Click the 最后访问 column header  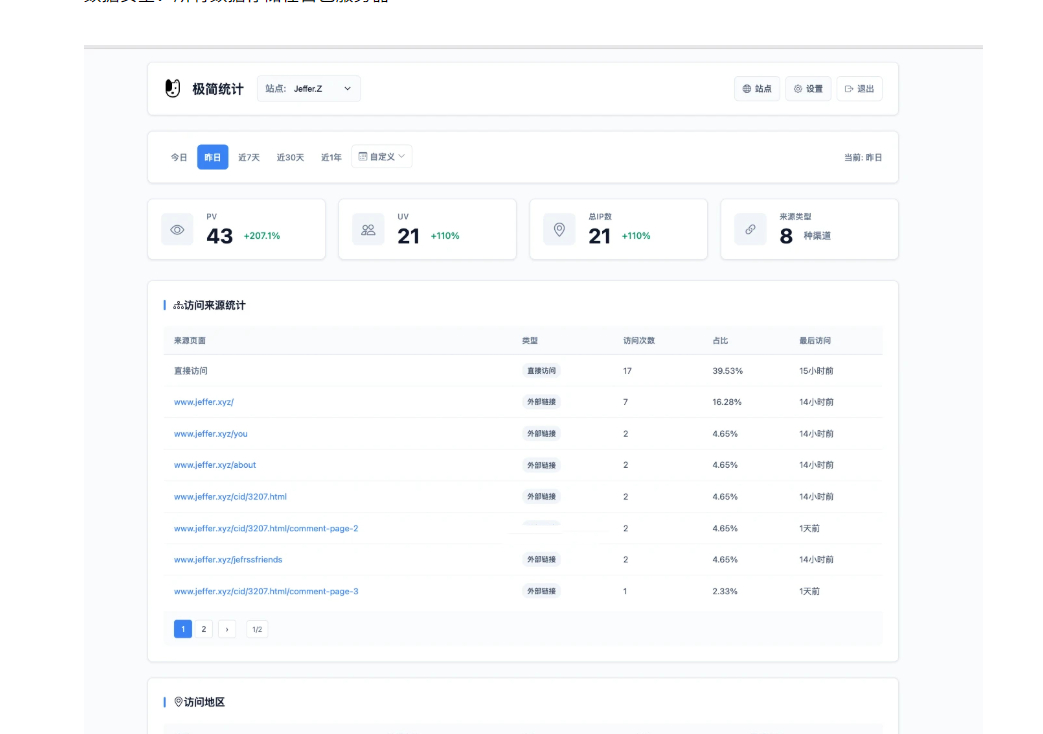tap(815, 340)
